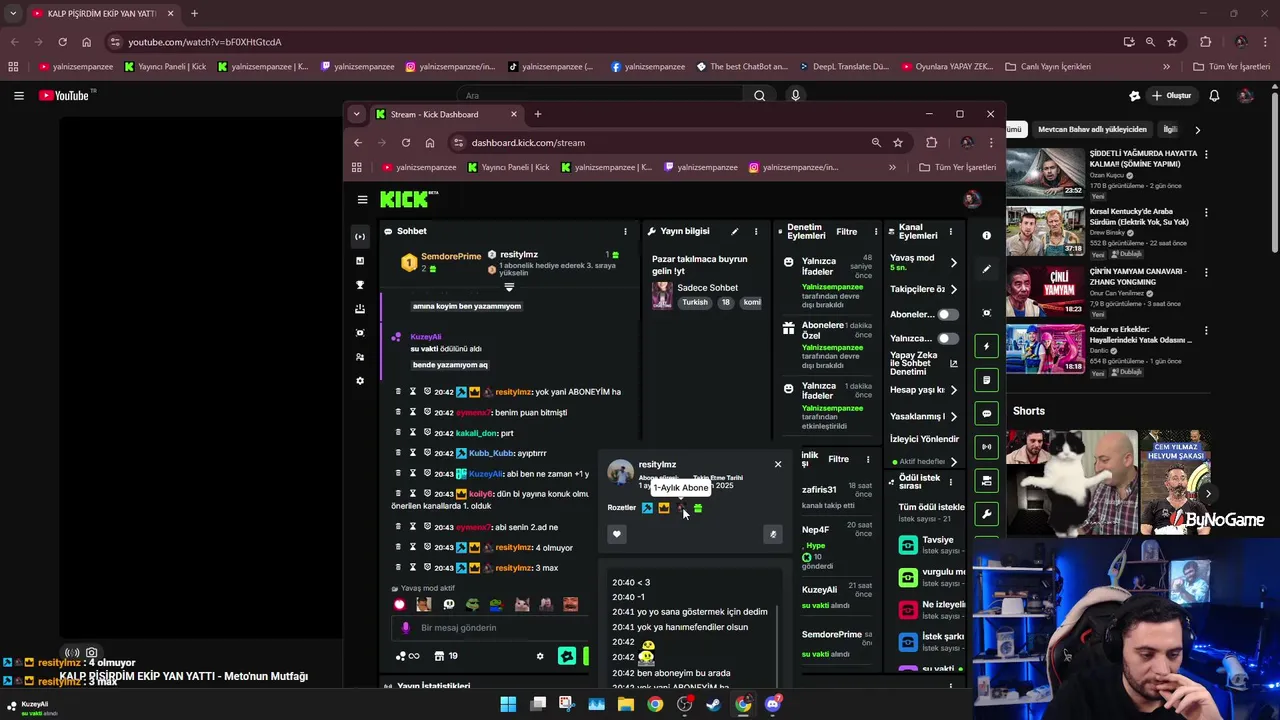The height and width of the screenshot is (720, 1280).
Task: Show more bookmarks in Kick window
Action: (x=892, y=167)
